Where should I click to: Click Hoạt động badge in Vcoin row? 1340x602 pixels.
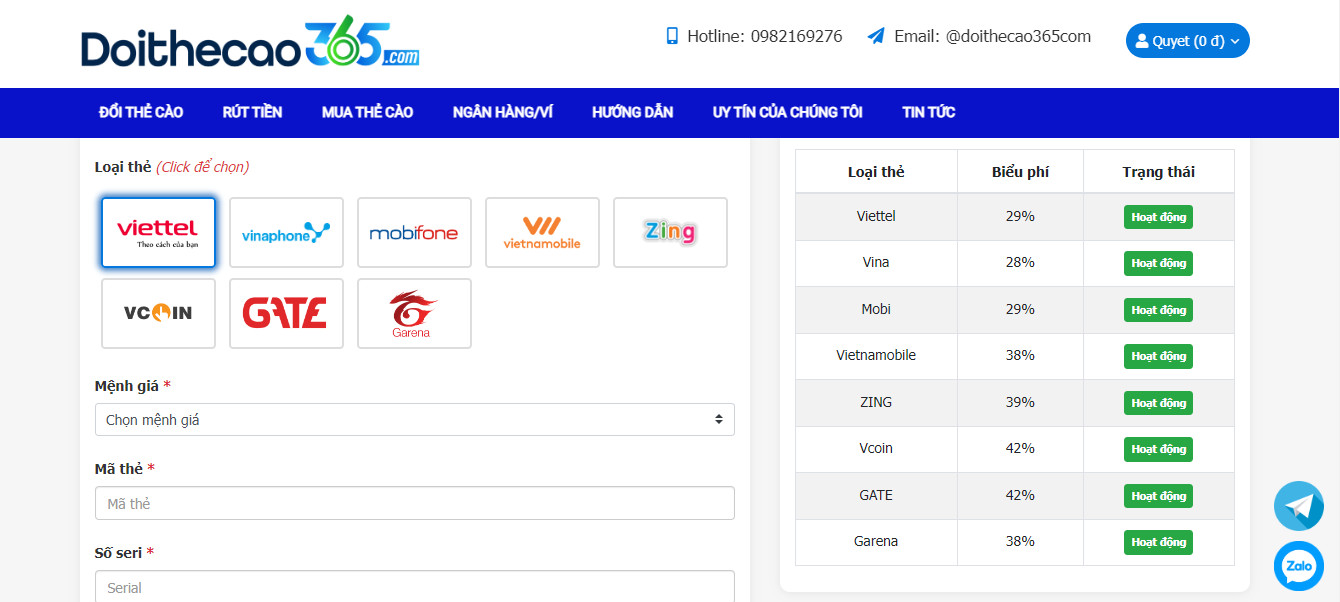(1158, 449)
